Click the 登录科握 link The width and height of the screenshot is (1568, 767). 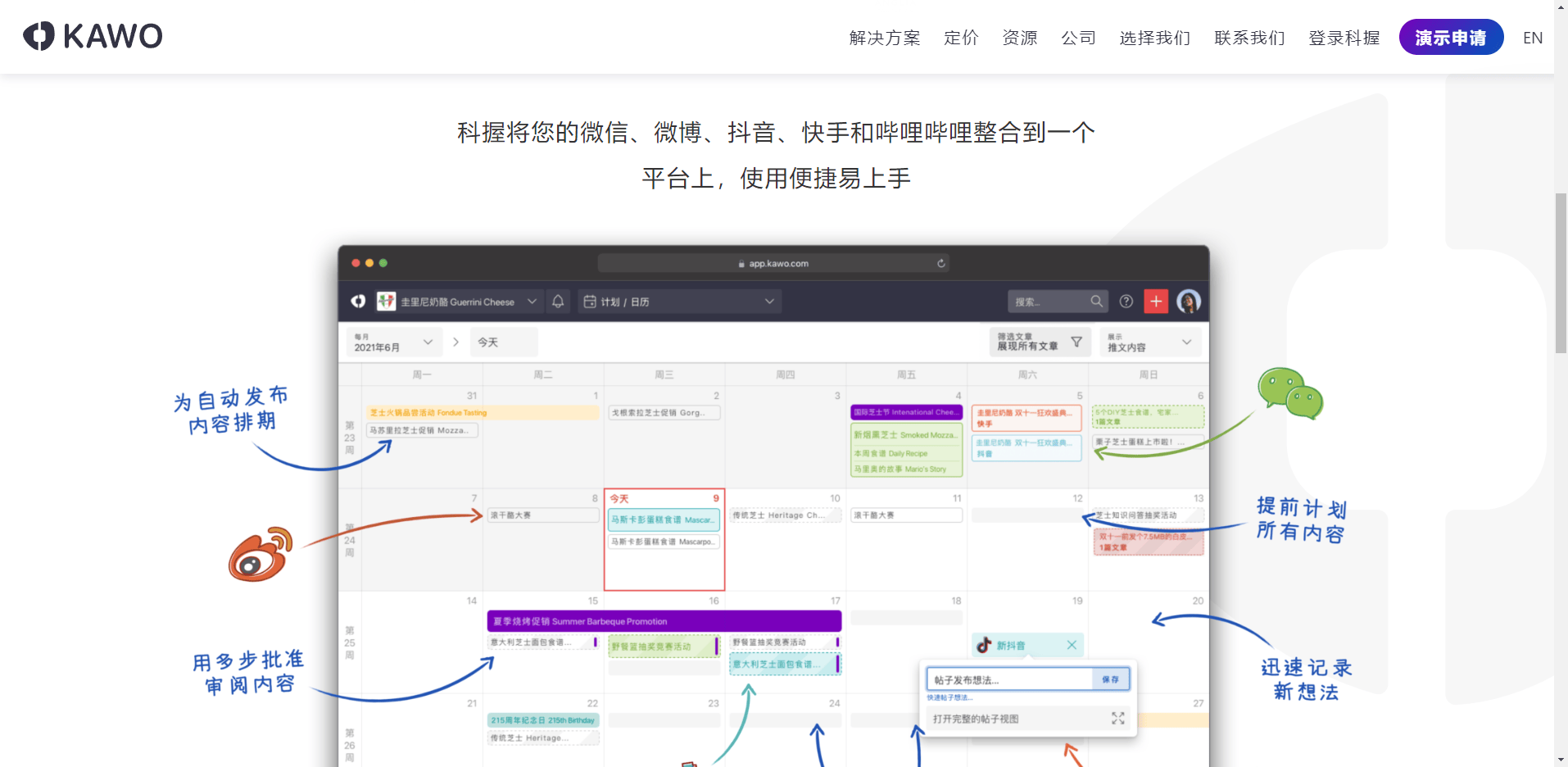pyautogui.click(x=1344, y=38)
